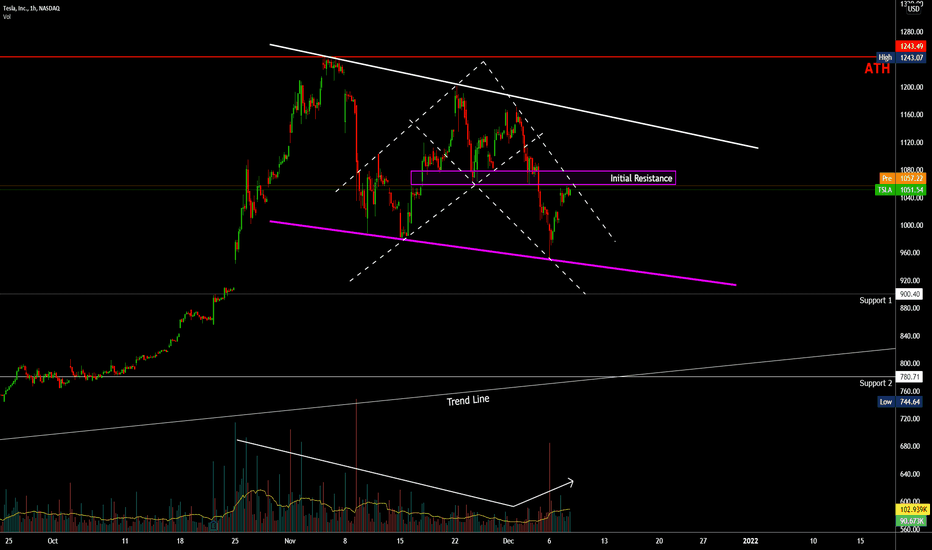
Task: Click the 'Tesla, Inc., 1h, NASDAQ' chart title
Action: click(32, 8)
